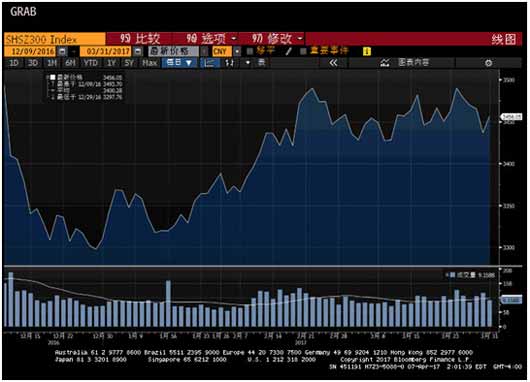Select the pencil annotation tool
The height and width of the screenshot is (382, 530).
point(288,51)
